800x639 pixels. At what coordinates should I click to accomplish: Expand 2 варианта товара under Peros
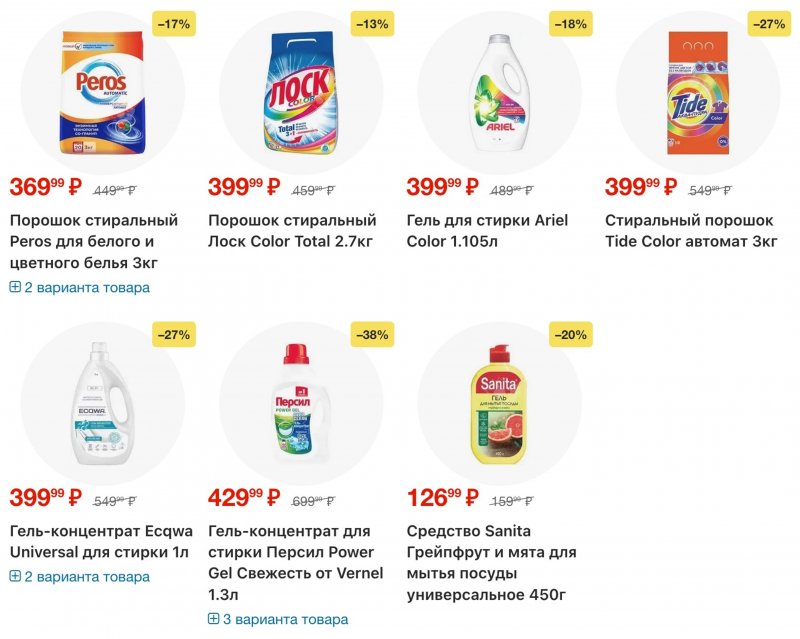[x=86, y=288]
